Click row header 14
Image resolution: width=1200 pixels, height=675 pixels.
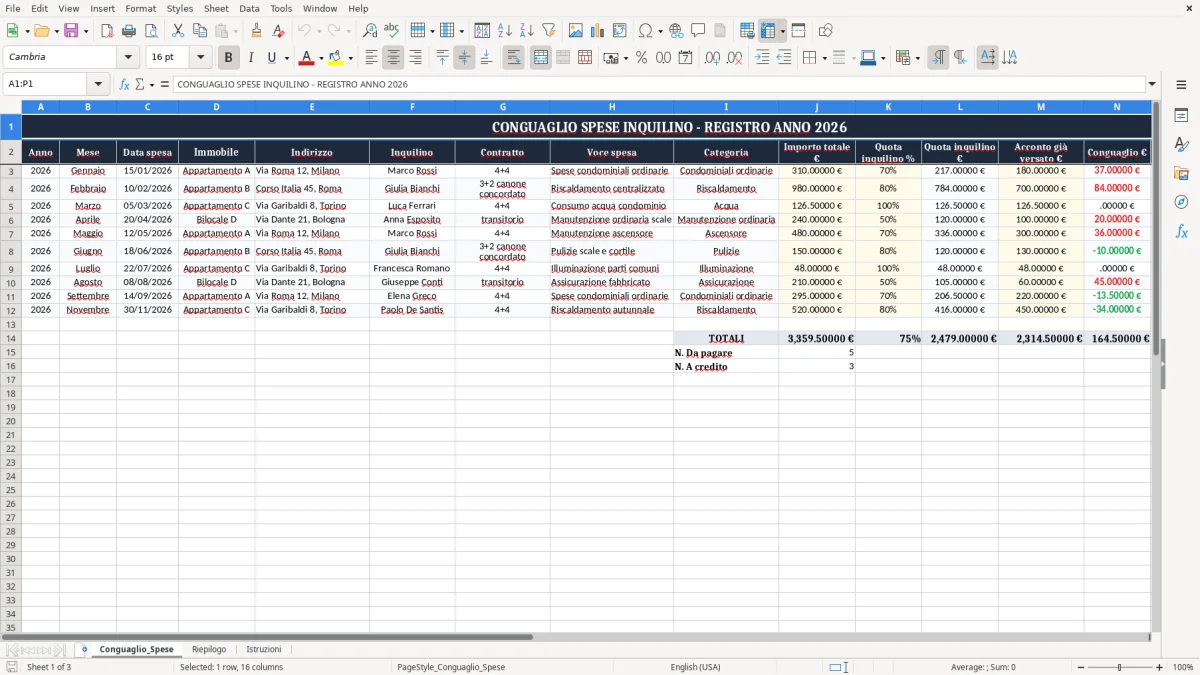[x=11, y=338]
